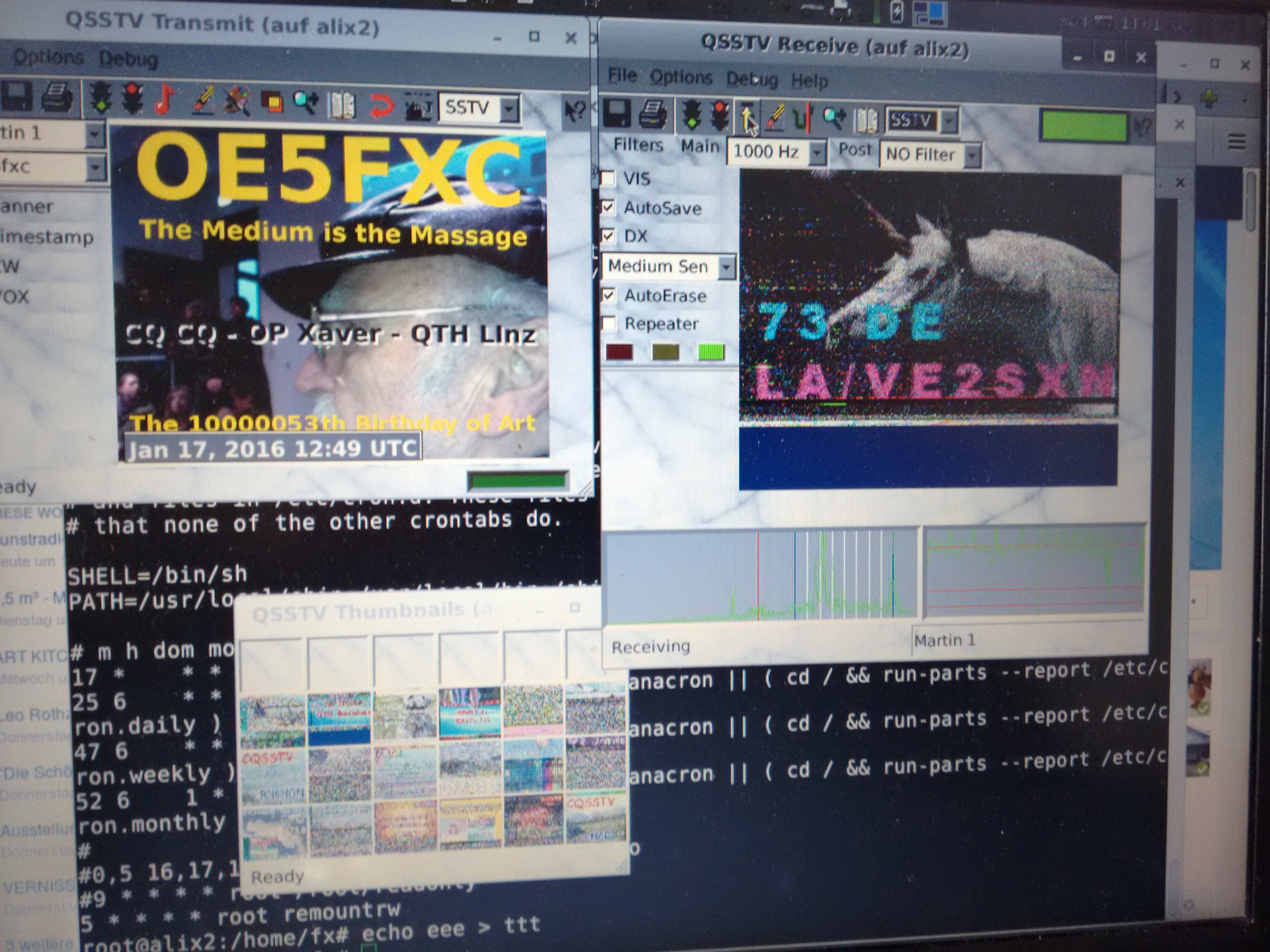The height and width of the screenshot is (952, 1270).
Task: Click the printer icon in Receive toolbar
Action: [x=654, y=115]
